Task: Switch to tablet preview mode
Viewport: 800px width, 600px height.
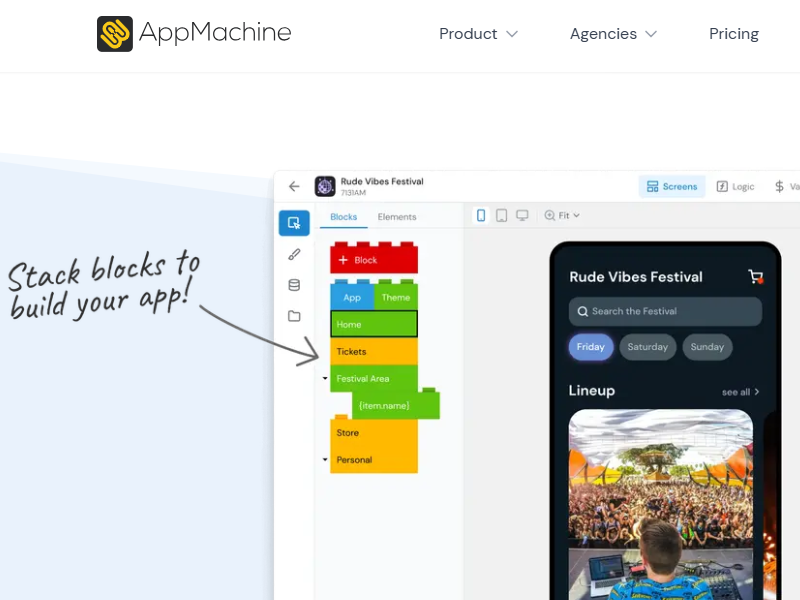Action: point(501,215)
